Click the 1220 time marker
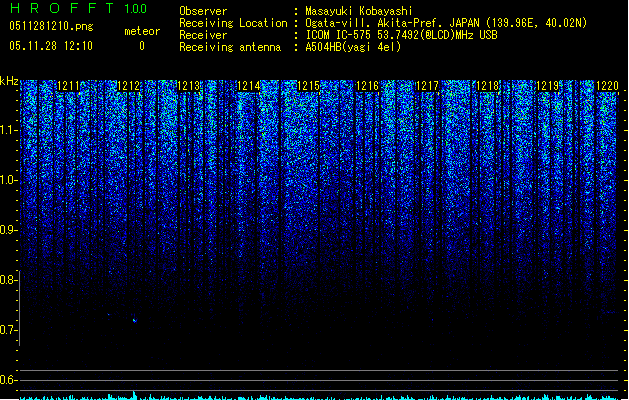629x400 pixels. (607, 86)
